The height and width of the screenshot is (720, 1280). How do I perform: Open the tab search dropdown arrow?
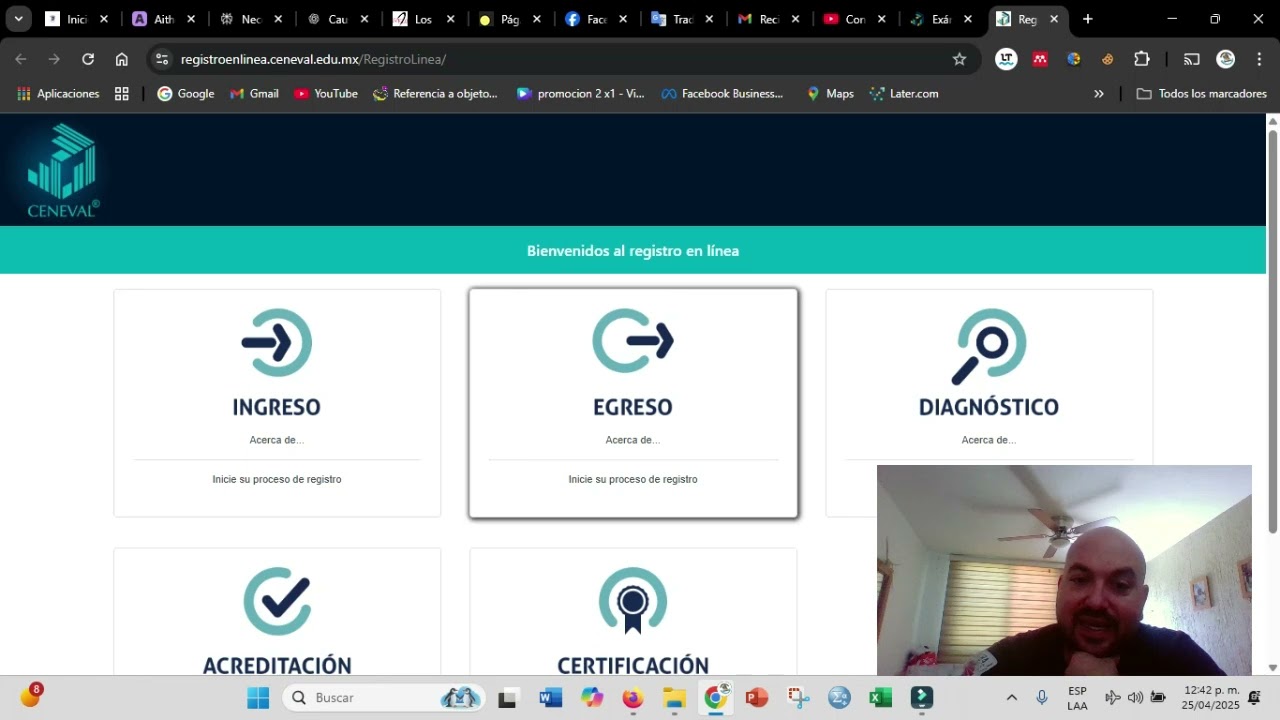18,19
